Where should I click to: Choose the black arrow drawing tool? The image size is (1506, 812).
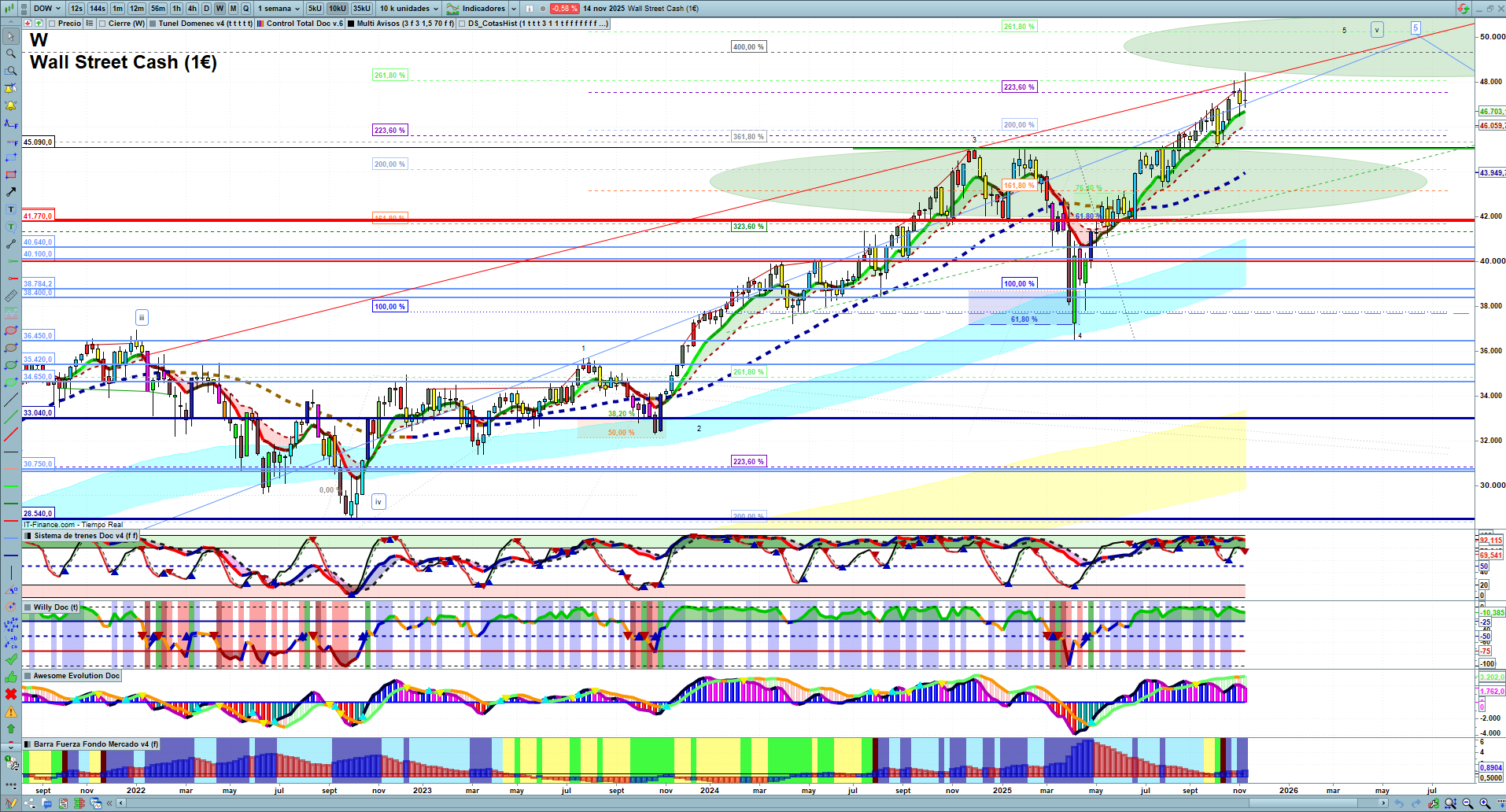11,192
